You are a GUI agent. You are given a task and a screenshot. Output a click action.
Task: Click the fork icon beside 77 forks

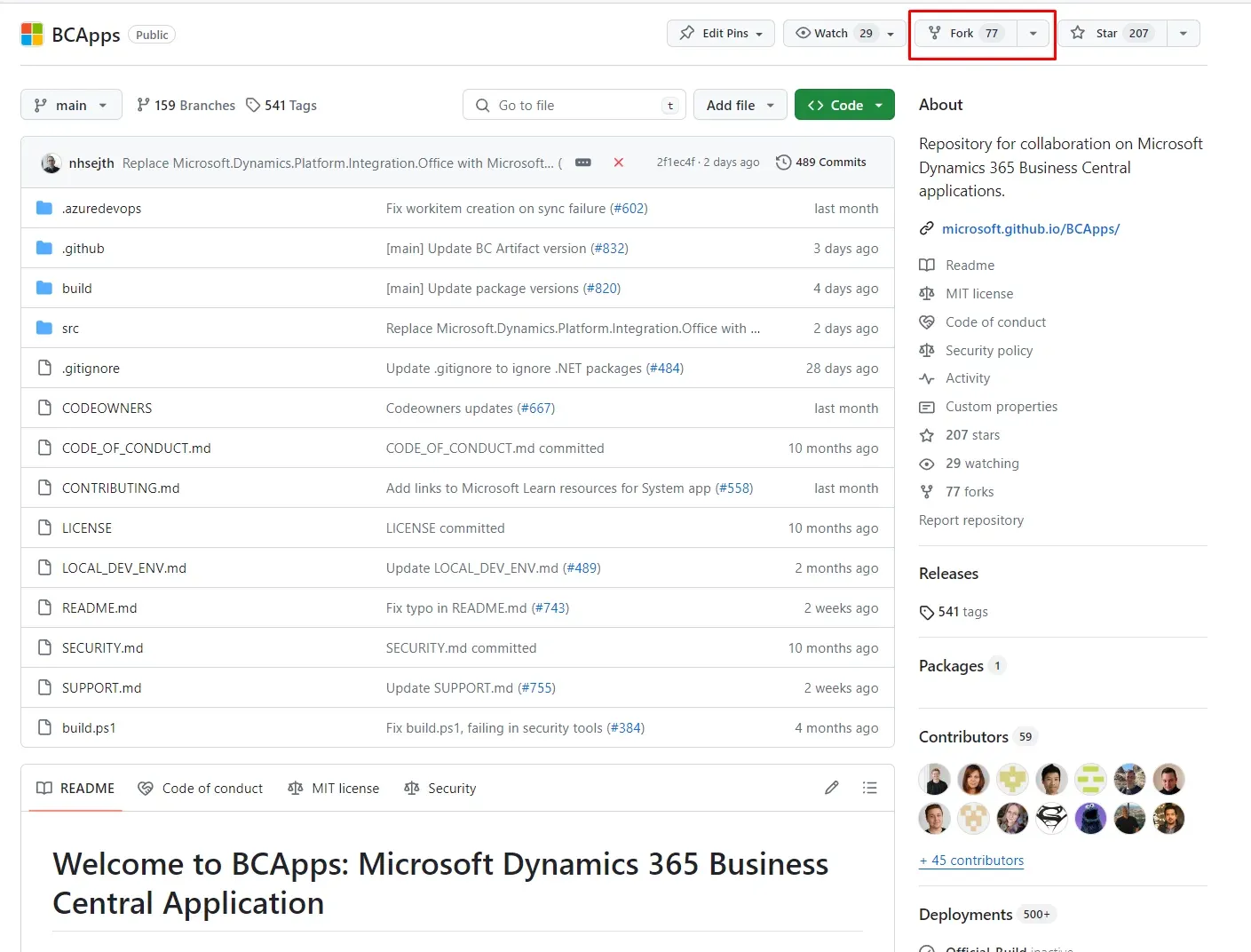pos(927,492)
